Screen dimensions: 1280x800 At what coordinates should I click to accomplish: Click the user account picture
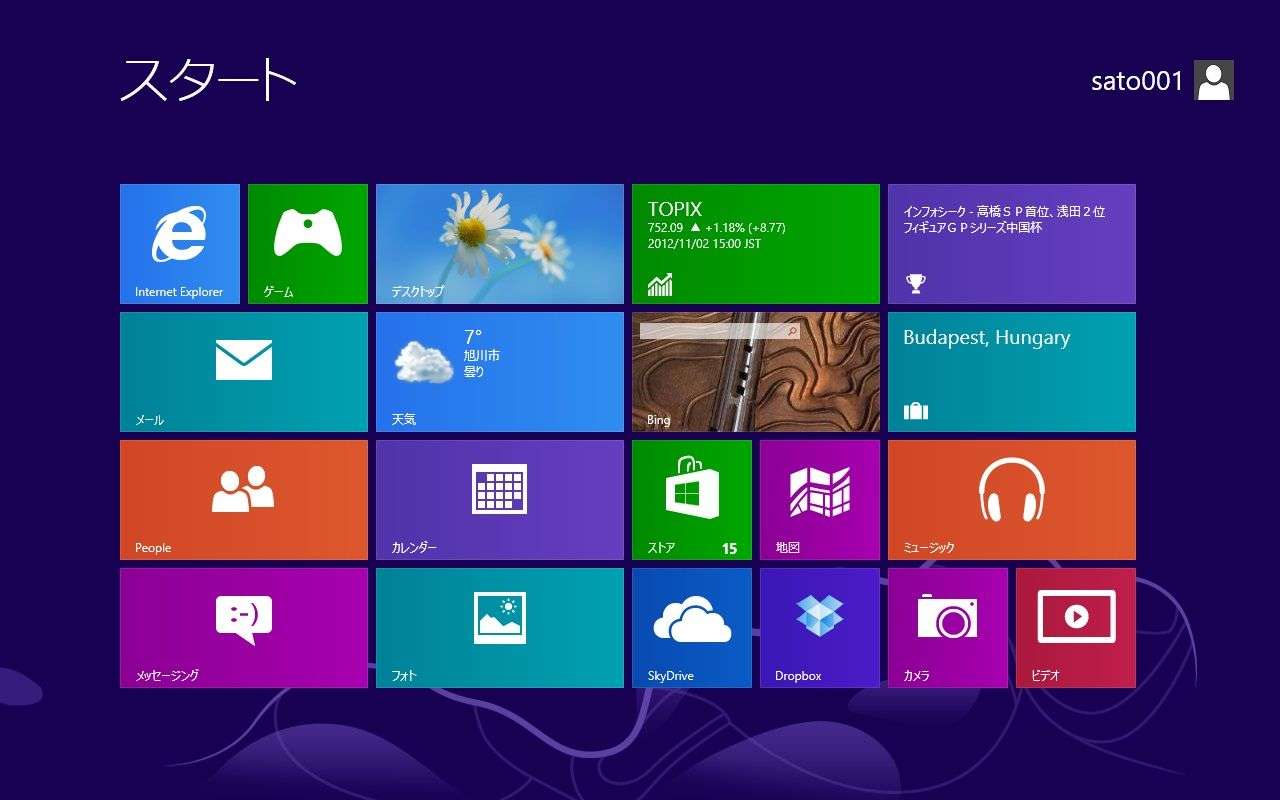[1214, 80]
